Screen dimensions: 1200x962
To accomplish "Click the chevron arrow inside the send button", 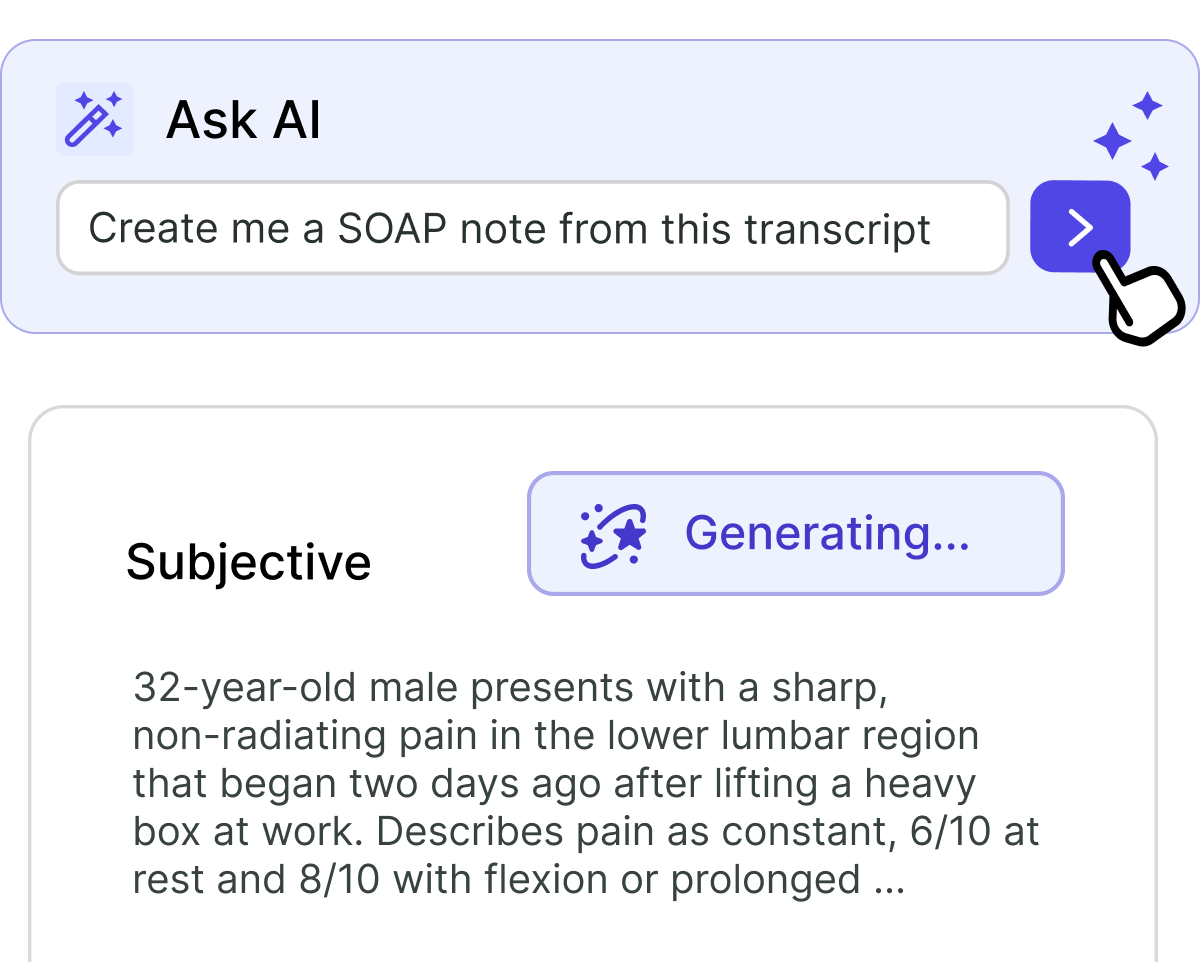I will [1080, 228].
